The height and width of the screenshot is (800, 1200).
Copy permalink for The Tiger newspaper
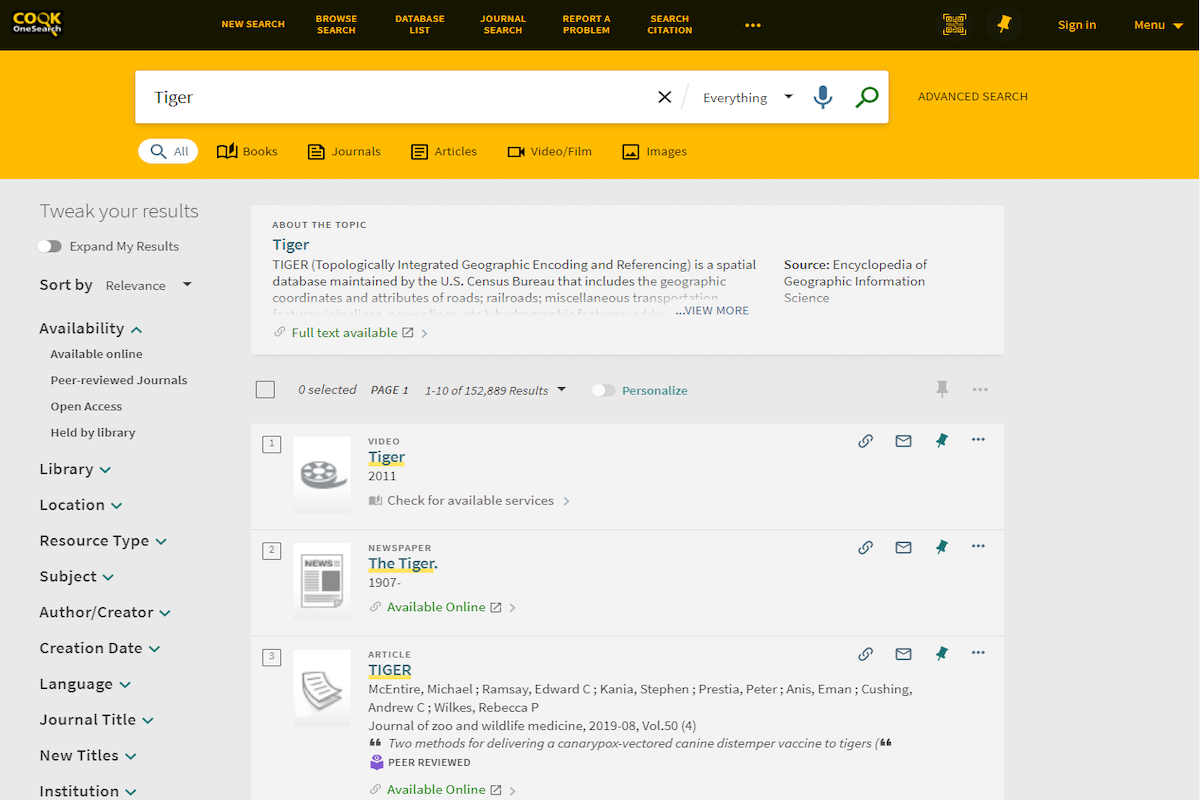[x=865, y=547]
